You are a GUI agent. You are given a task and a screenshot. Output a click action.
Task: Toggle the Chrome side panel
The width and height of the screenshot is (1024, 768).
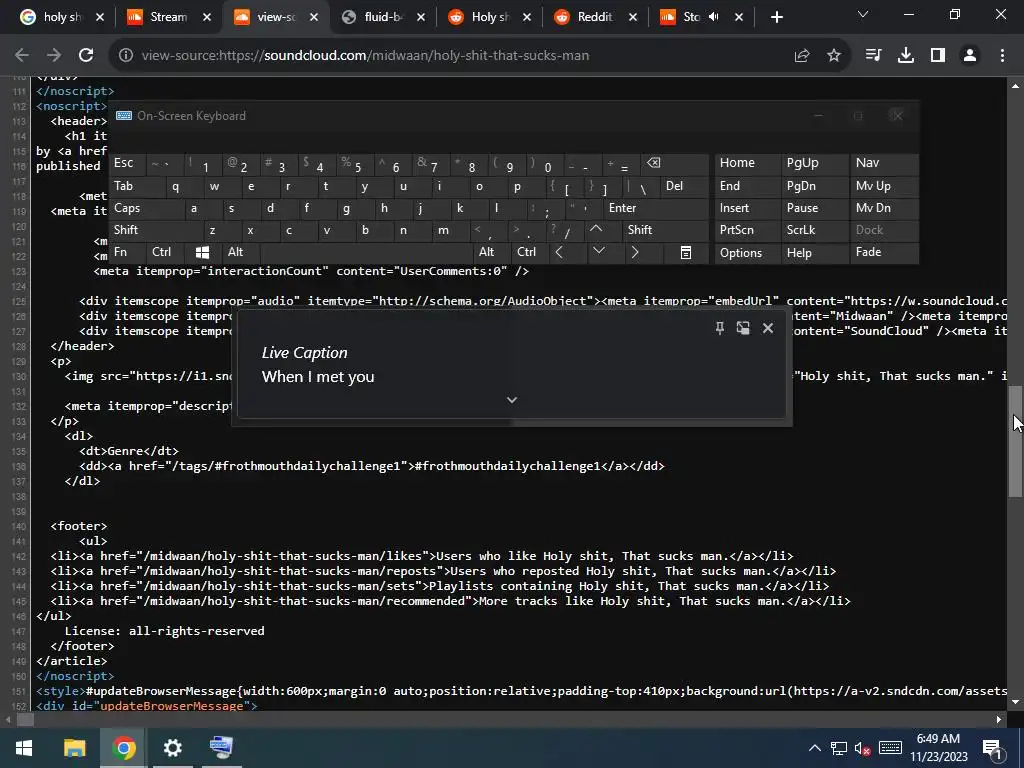[x=938, y=56]
